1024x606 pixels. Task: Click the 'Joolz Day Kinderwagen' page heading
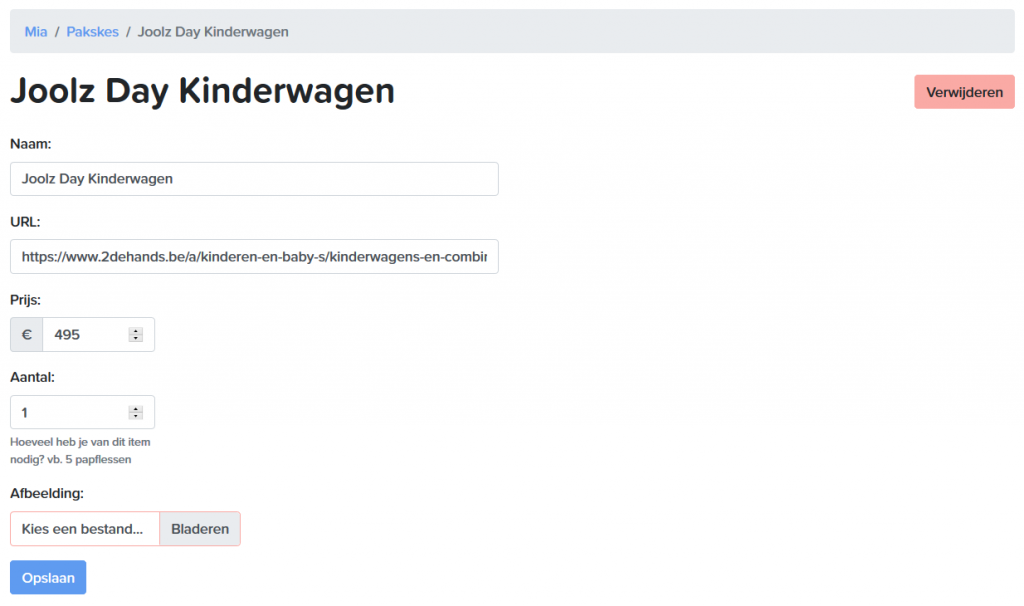tap(202, 91)
